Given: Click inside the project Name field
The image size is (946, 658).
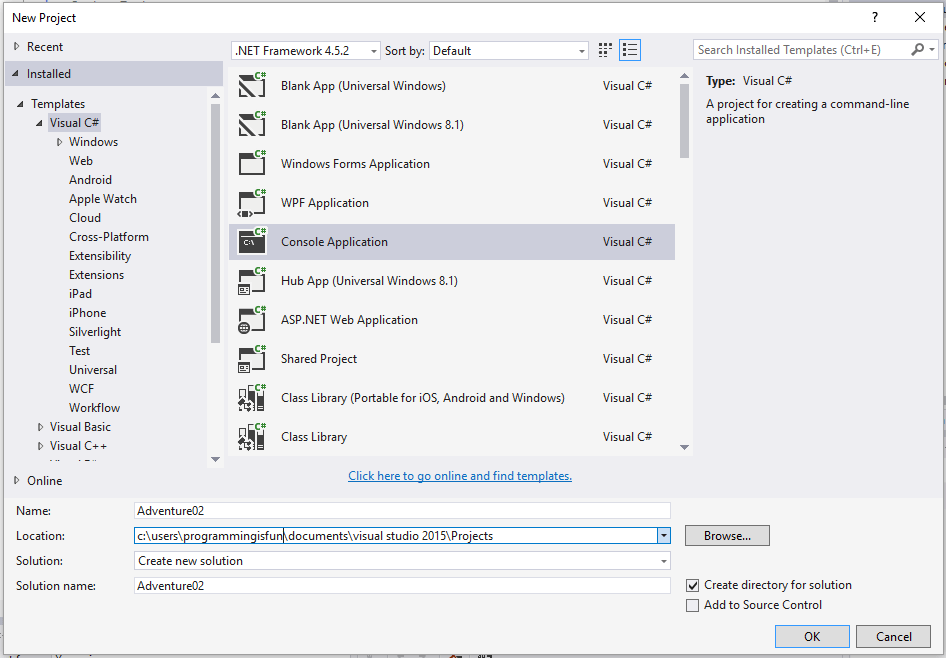Looking at the screenshot, I should pos(400,510).
